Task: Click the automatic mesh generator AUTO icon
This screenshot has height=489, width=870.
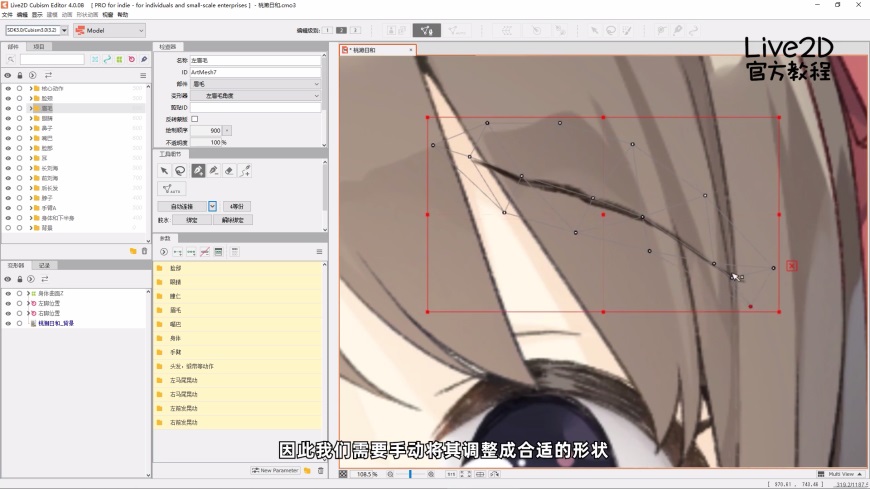Action: (171, 189)
